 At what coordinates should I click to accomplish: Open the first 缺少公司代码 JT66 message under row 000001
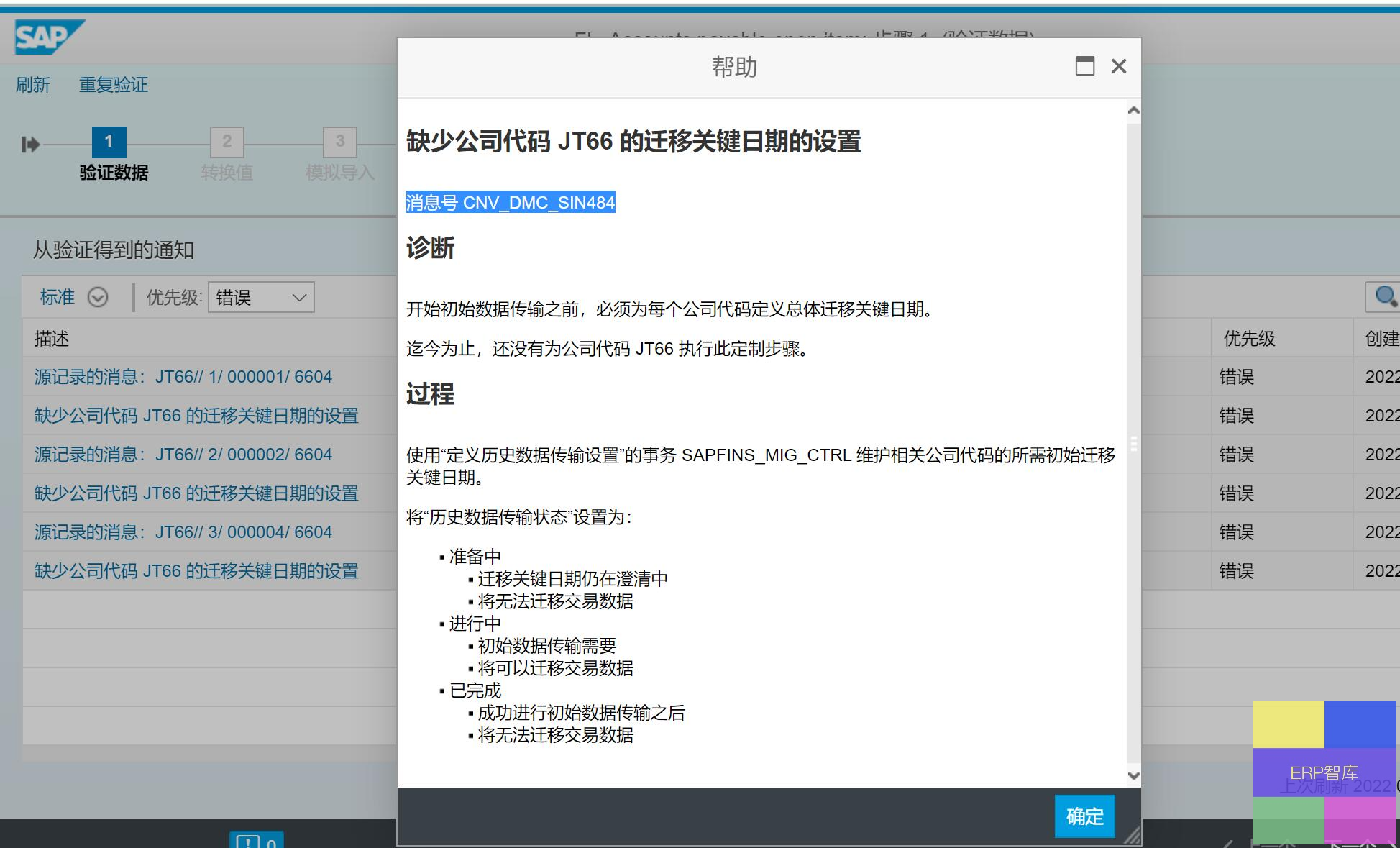coord(196,416)
